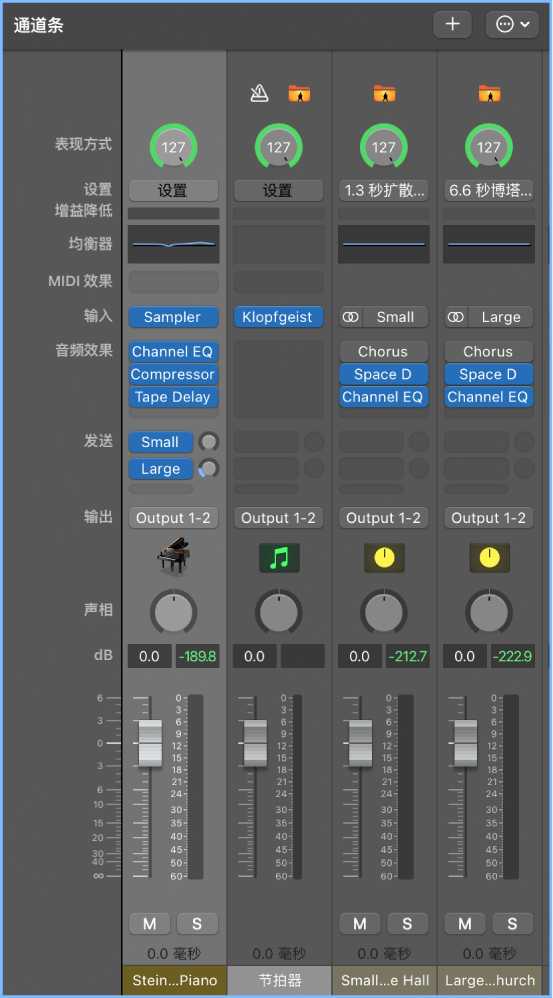Open Output 1-2 menu on Large Church
Image resolution: width=553 pixels, height=998 pixels.
tap(489, 518)
